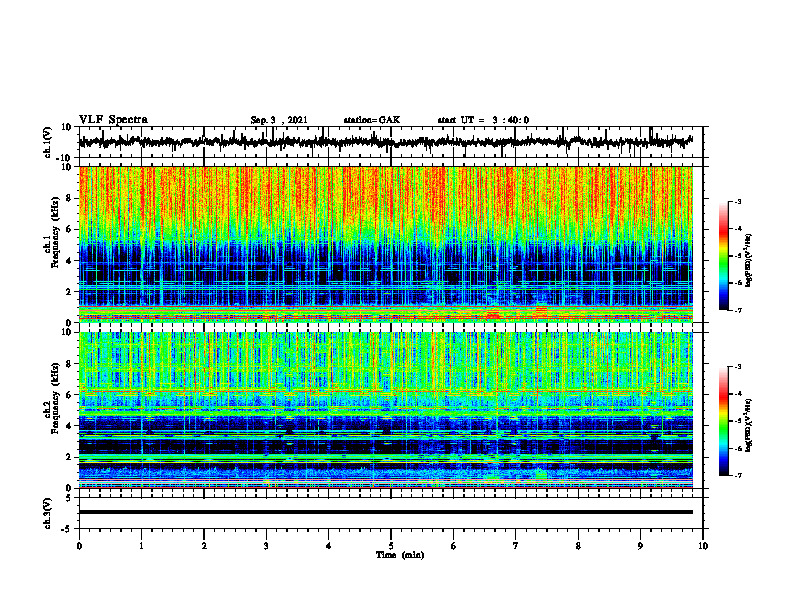
Task: Click the "-3" label on lower colorbar
Action: point(738,367)
